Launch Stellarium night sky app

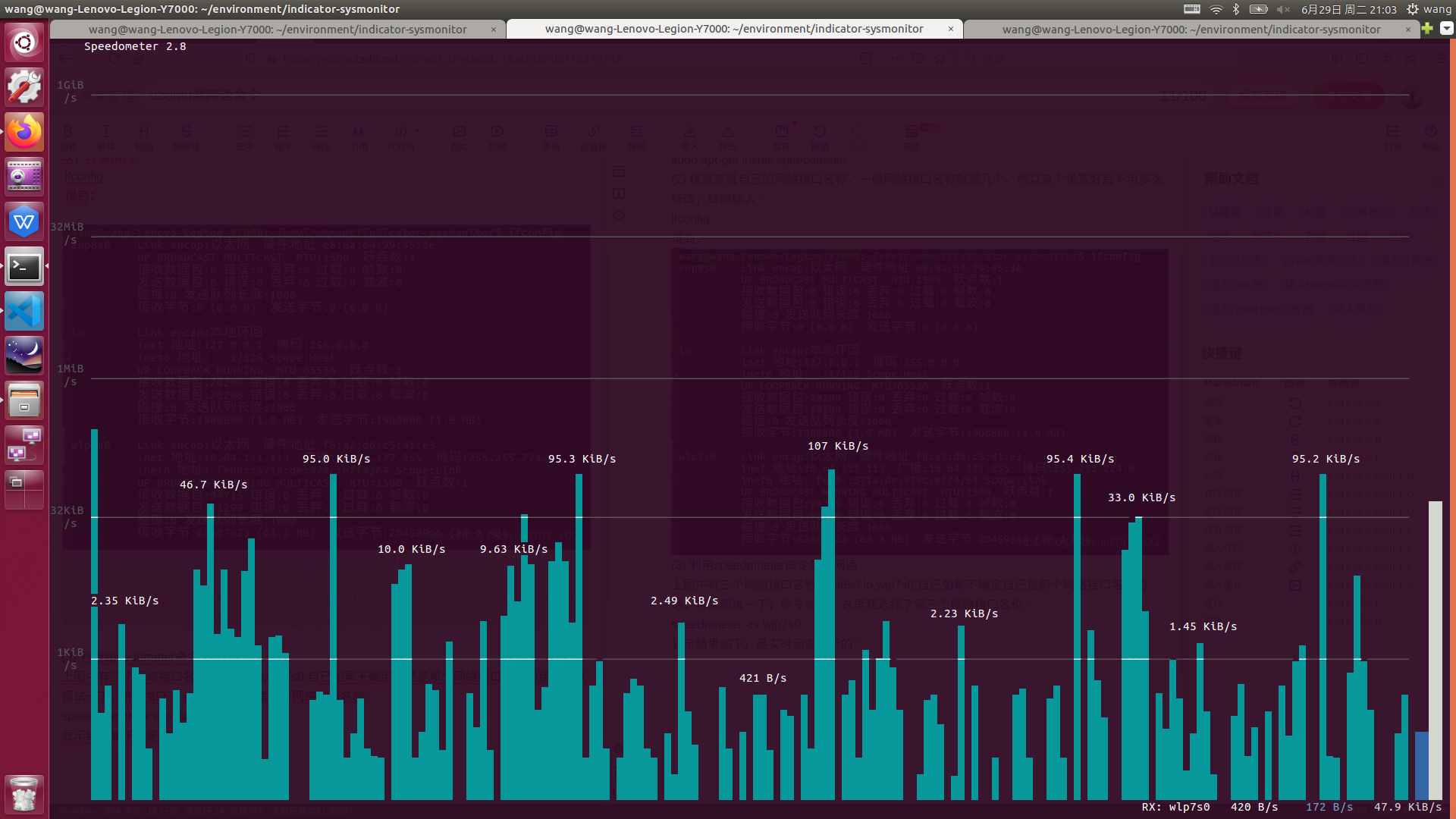[x=24, y=356]
